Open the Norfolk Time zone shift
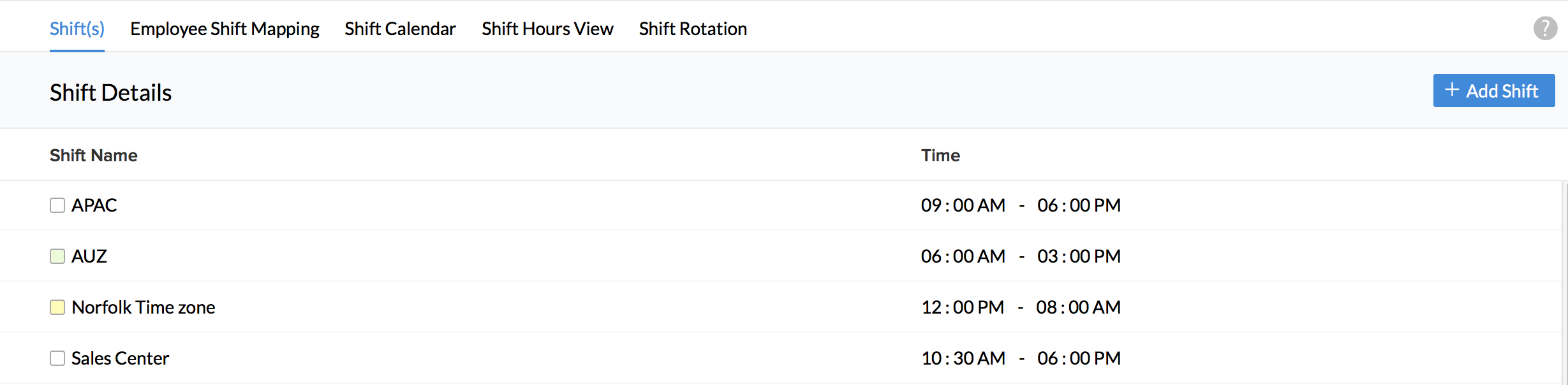The image size is (1568, 385). point(144,307)
